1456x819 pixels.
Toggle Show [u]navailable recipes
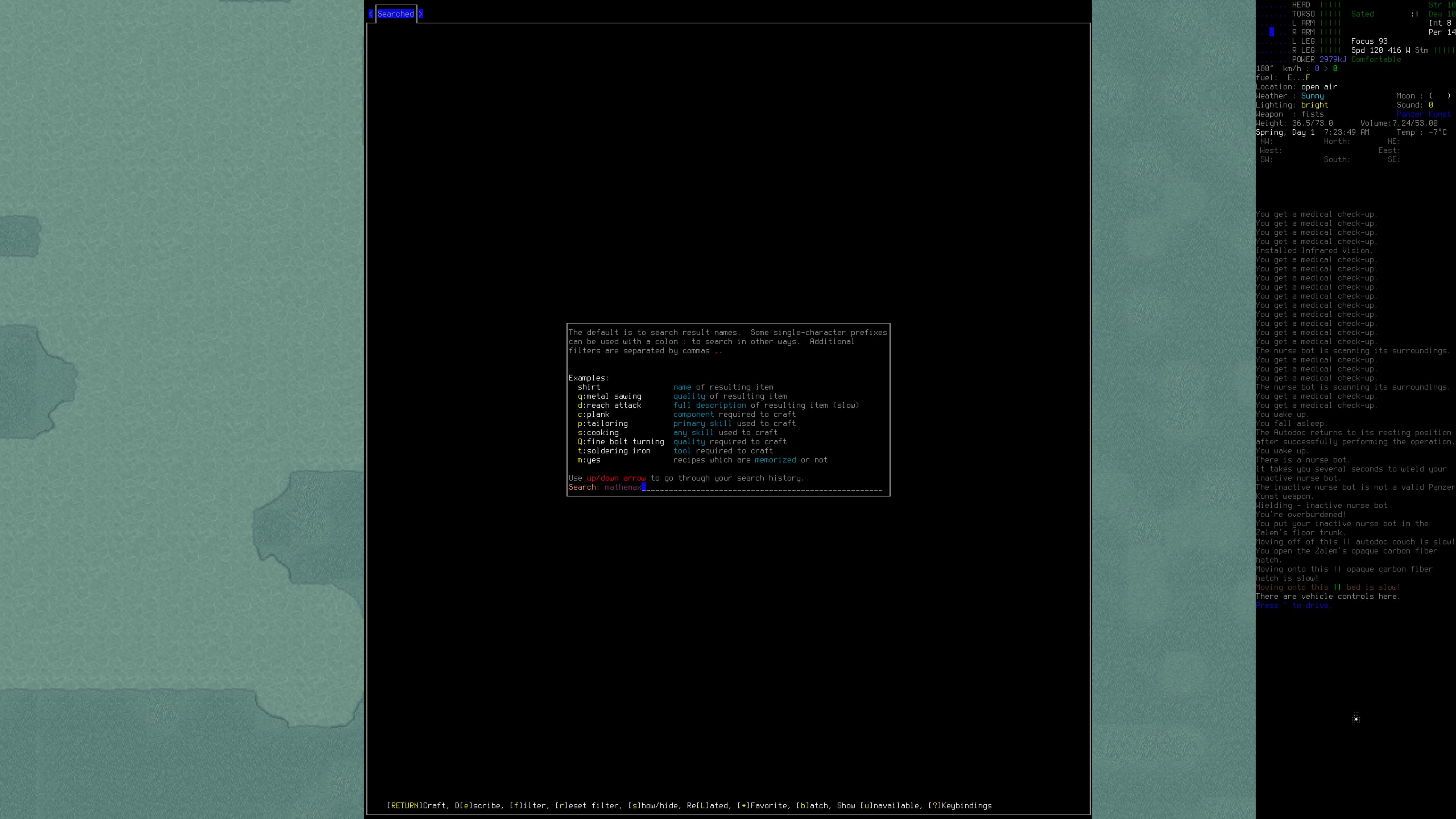pyautogui.click(x=878, y=805)
